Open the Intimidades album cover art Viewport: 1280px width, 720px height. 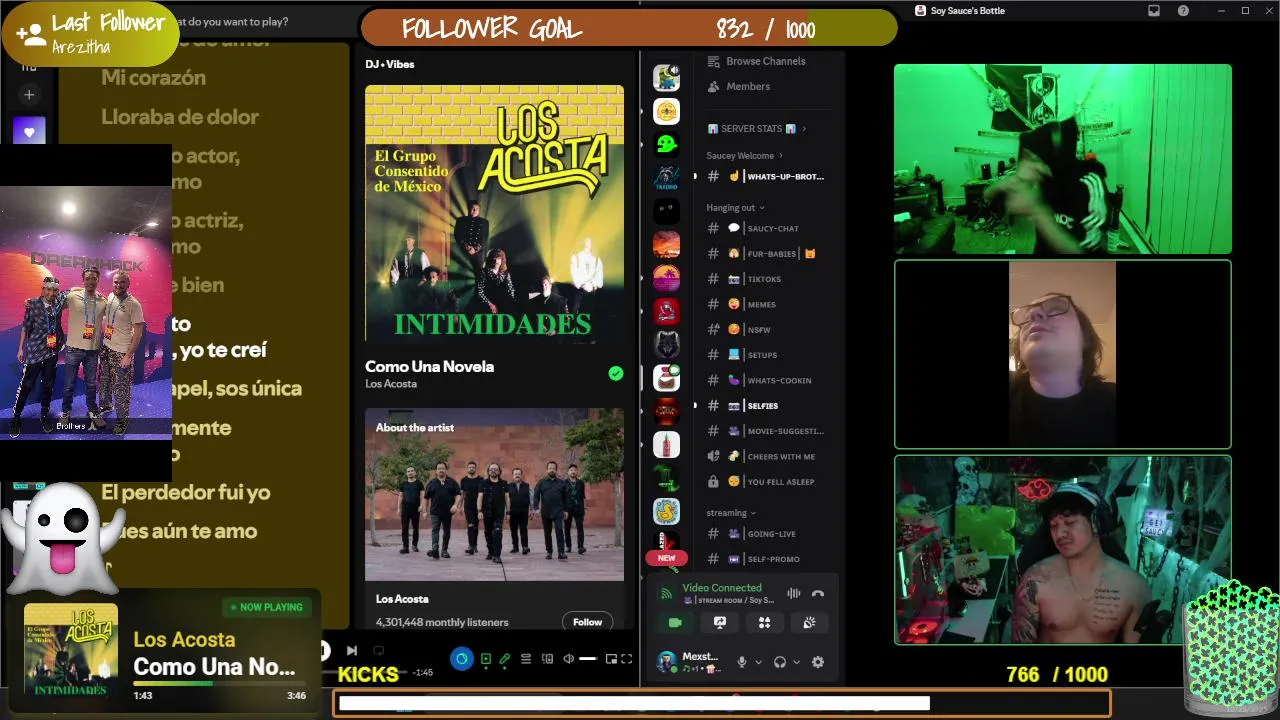pyautogui.click(x=494, y=213)
